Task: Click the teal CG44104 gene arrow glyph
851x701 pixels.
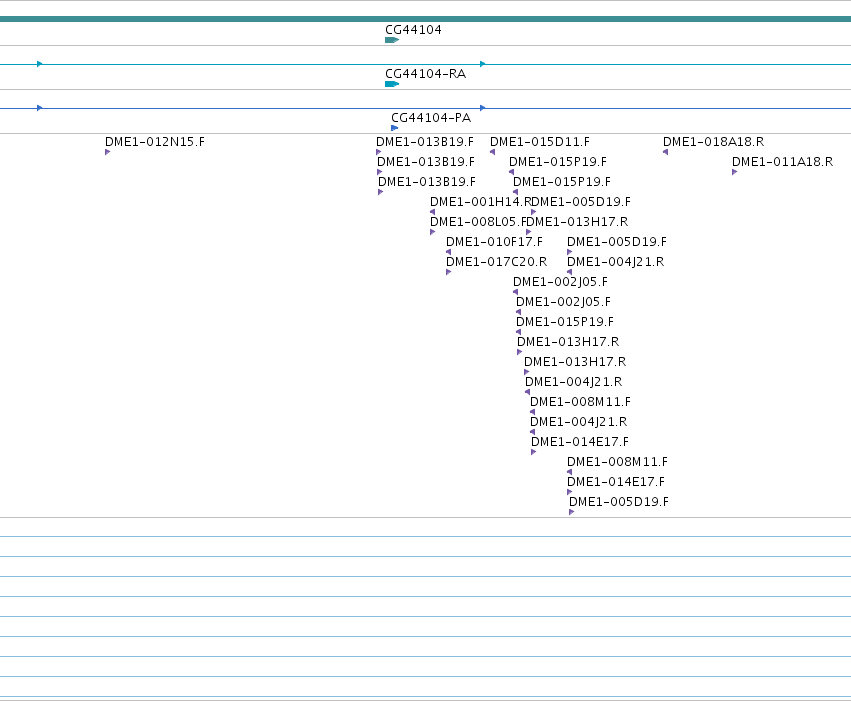Action: (392, 40)
